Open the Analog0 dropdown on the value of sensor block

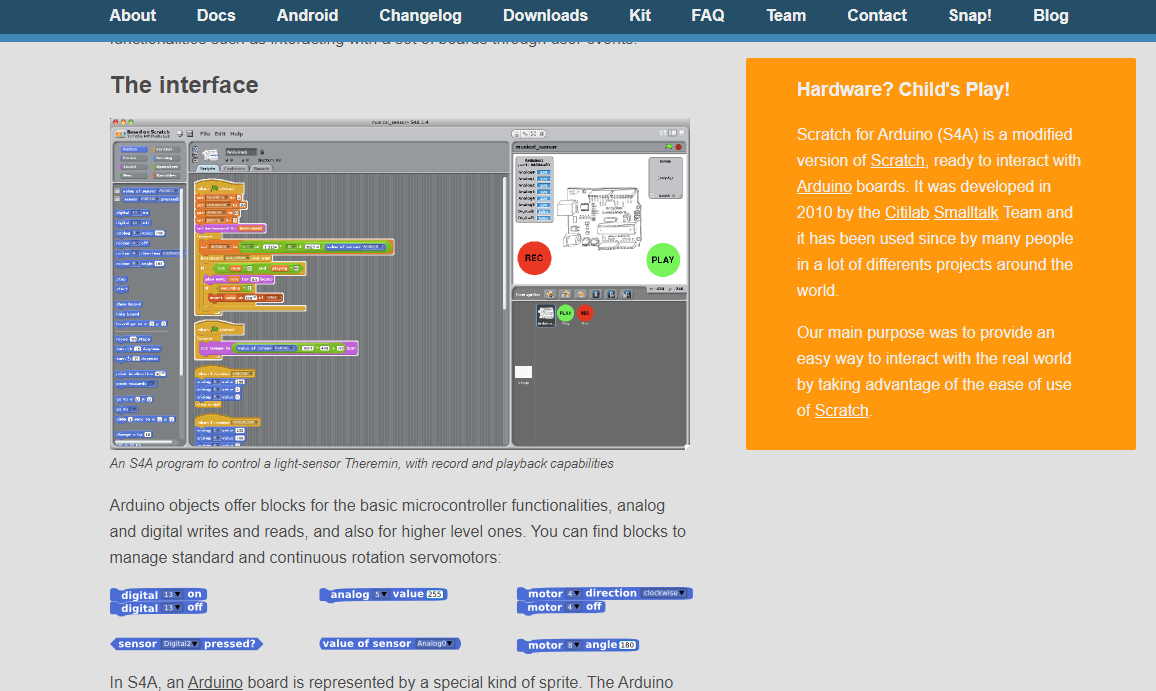(x=436, y=644)
